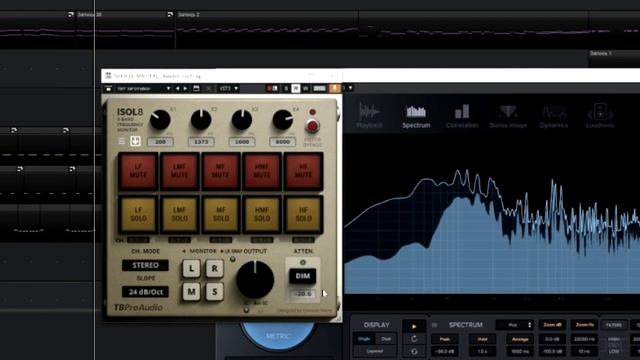Image resolution: width=640 pixels, height=360 pixels.
Task: Switch to the Loudness view
Action: click(x=600, y=116)
